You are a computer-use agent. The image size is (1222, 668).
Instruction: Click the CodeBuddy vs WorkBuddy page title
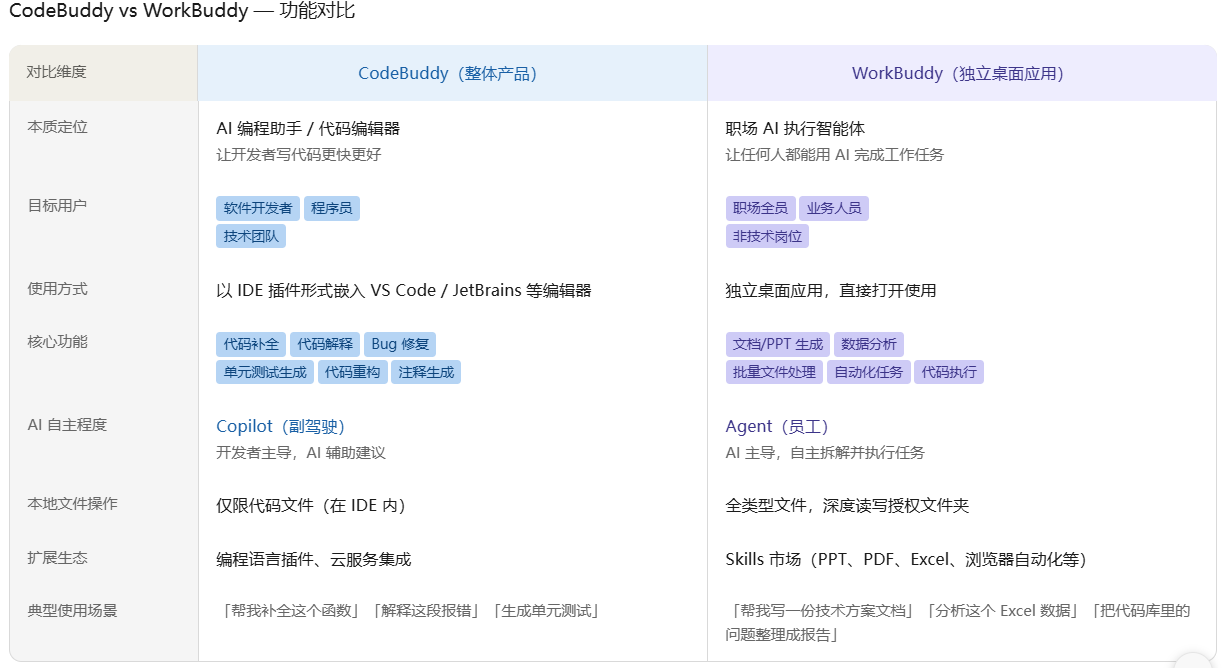(x=182, y=12)
